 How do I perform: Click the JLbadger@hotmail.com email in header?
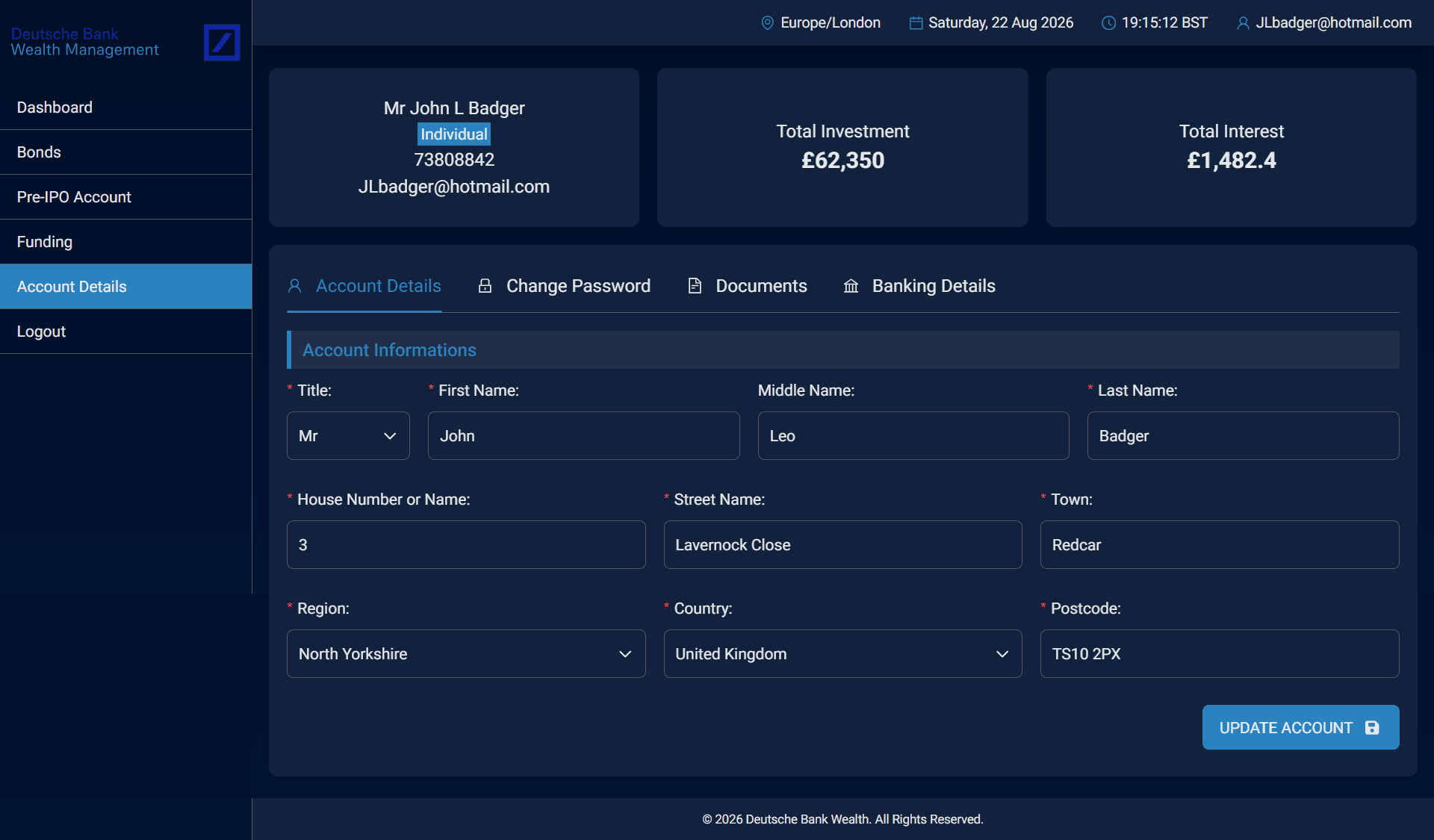pos(1334,23)
